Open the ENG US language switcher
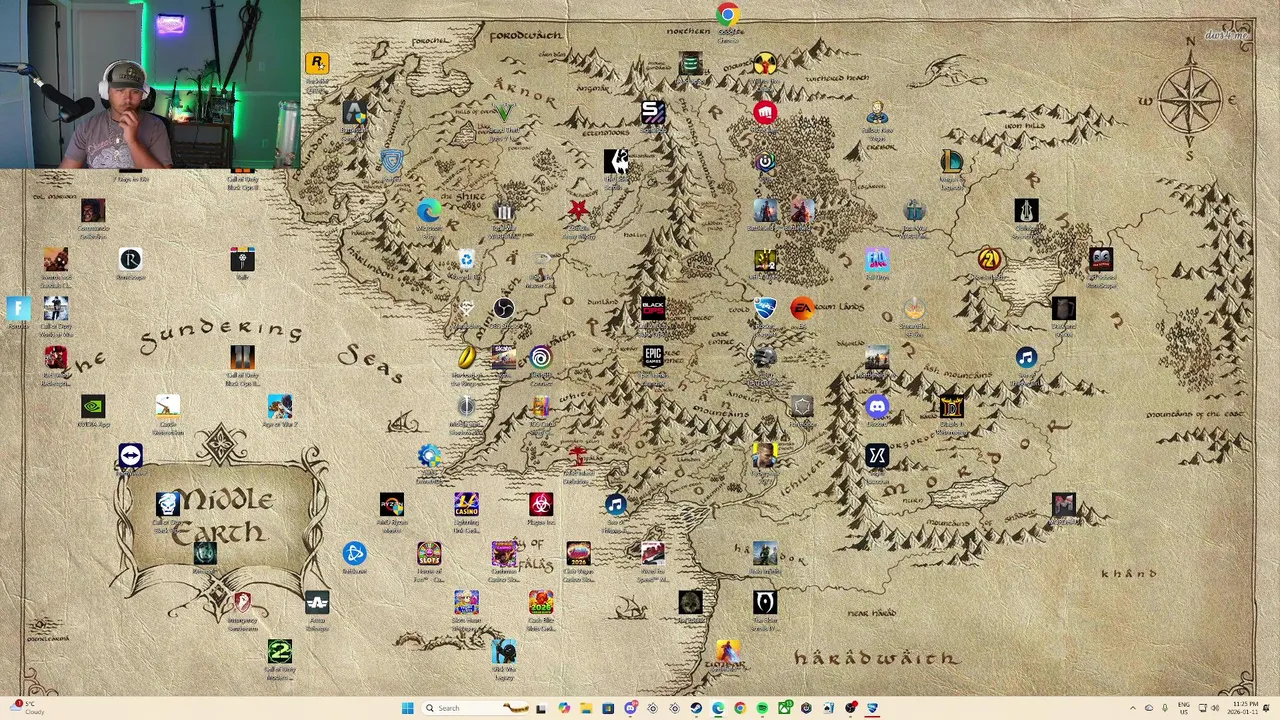The width and height of the screenshot is (1280, 720). [x=1184, y=708]
